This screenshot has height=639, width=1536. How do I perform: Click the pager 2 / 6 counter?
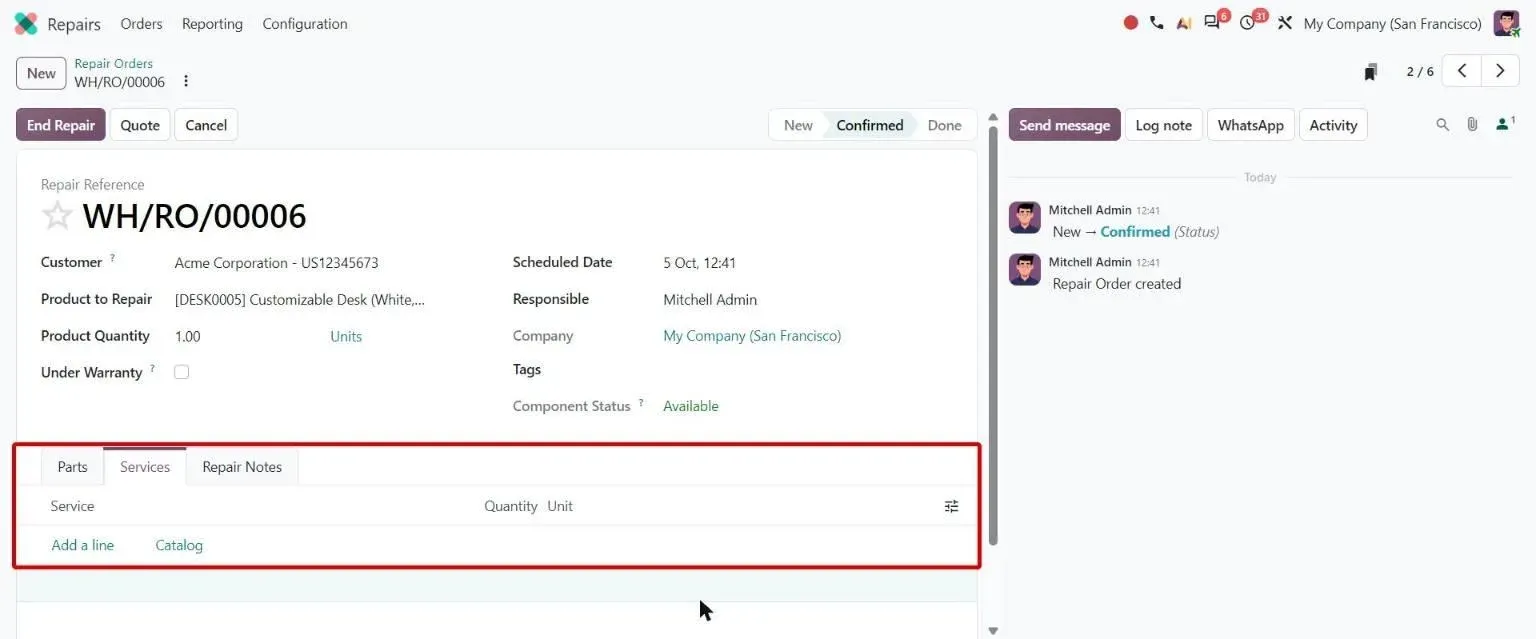(x=1420, y=72)
